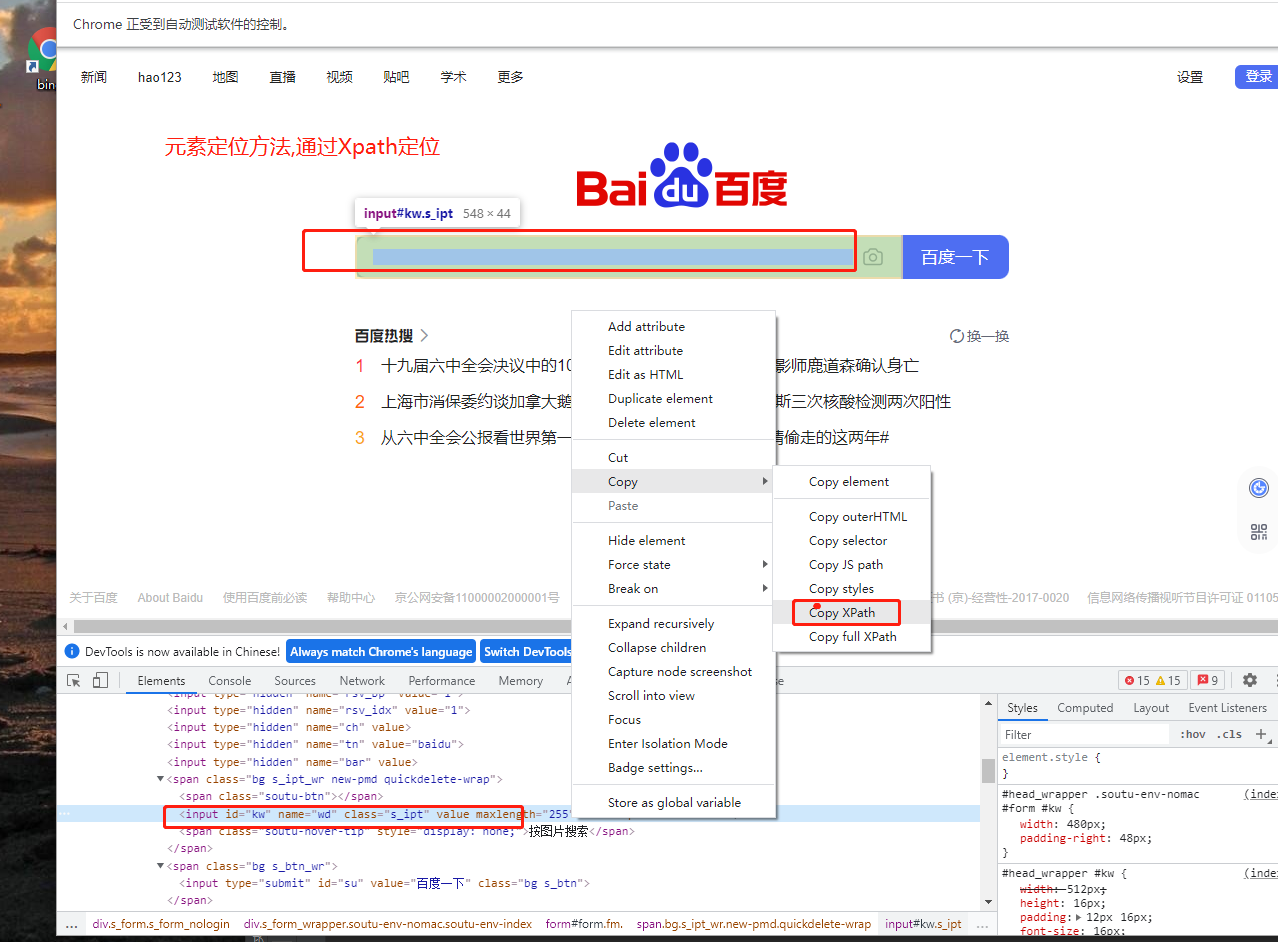1278x942 pixels.
Task: Click the 百度一下 search button
Action: tap(955, 257)
